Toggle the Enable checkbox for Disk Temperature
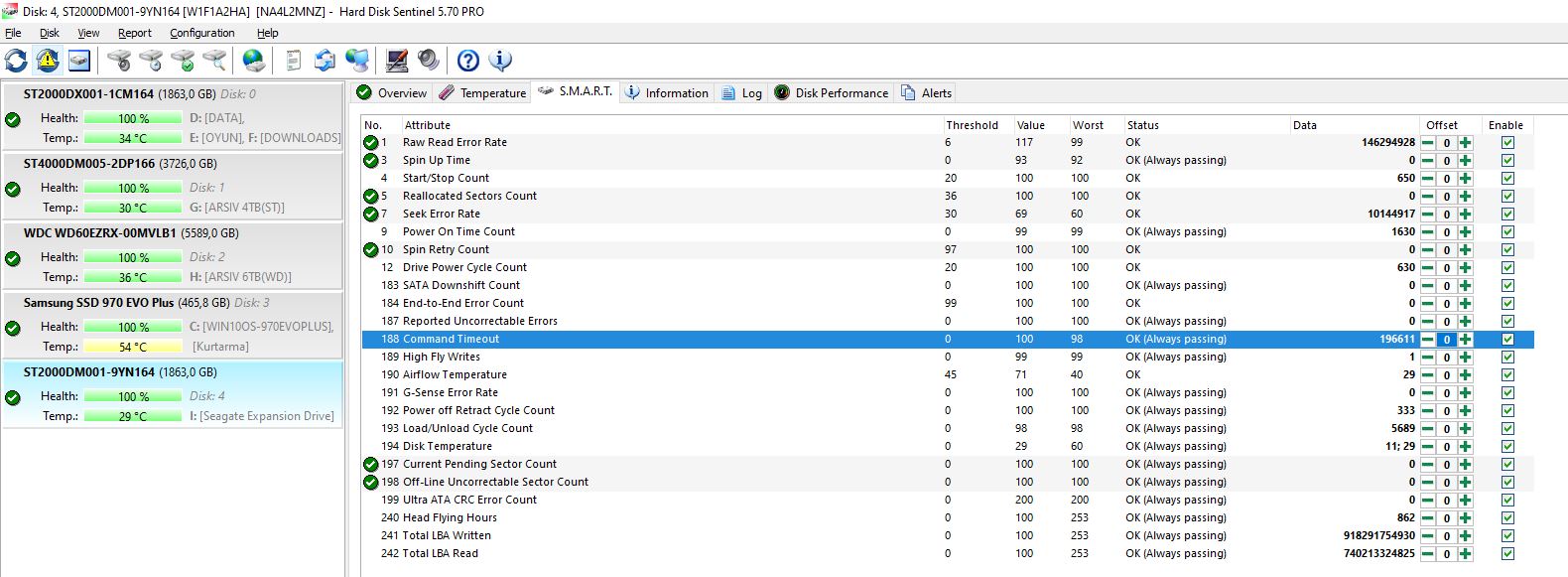The height and width of the screenshot is (577, 1568). coord(1507,447)
